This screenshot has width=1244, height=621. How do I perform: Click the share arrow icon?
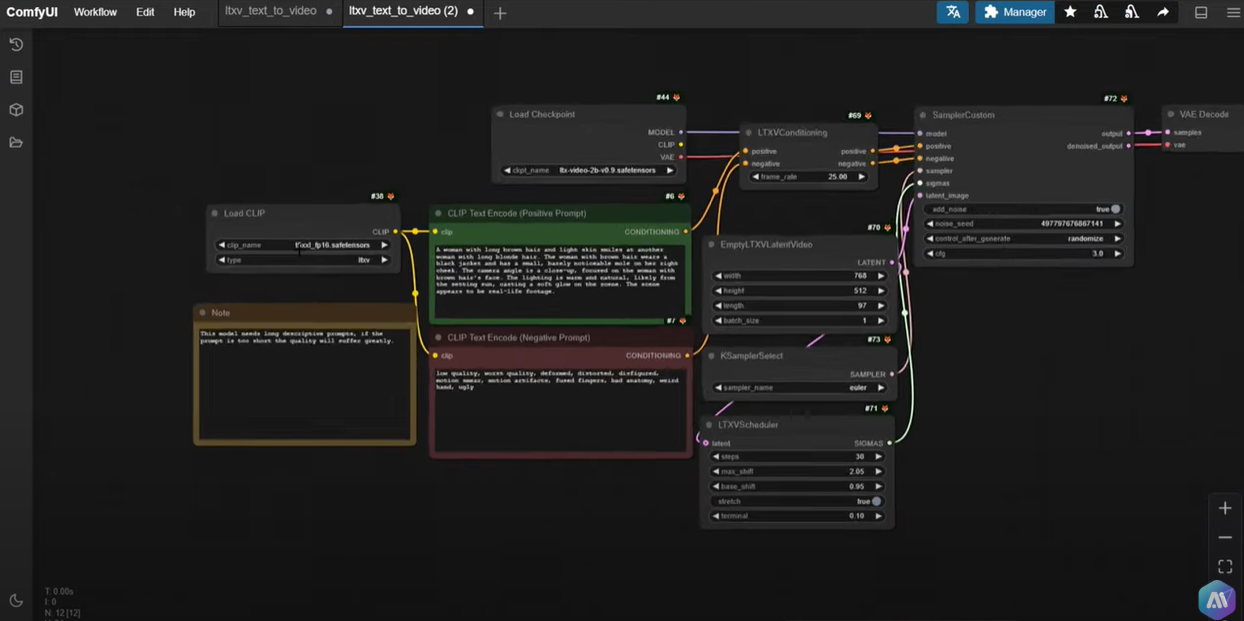pyautogui.click(x=1163, y=12)
